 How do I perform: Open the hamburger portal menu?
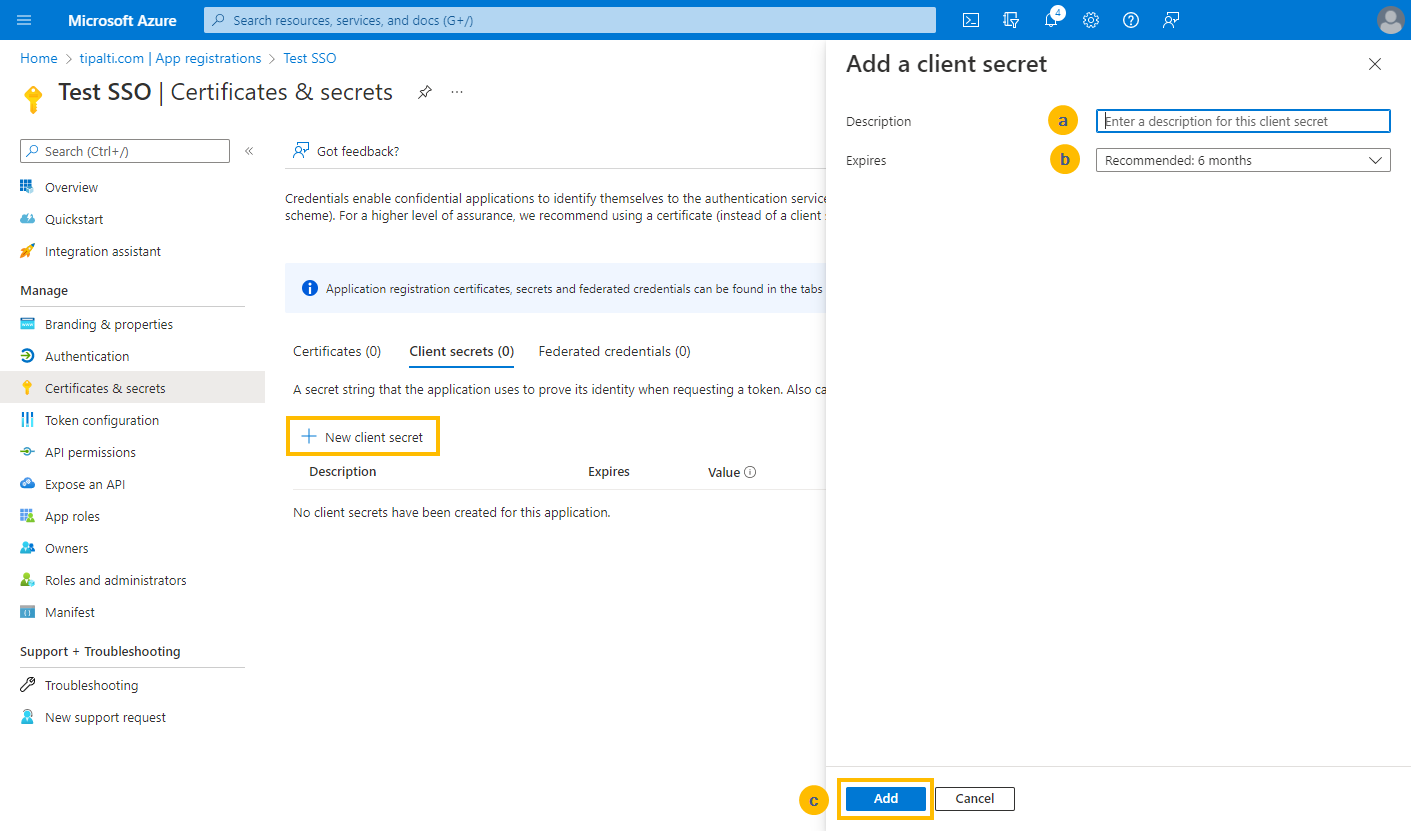pyautogui.click(x=24, y=20)
